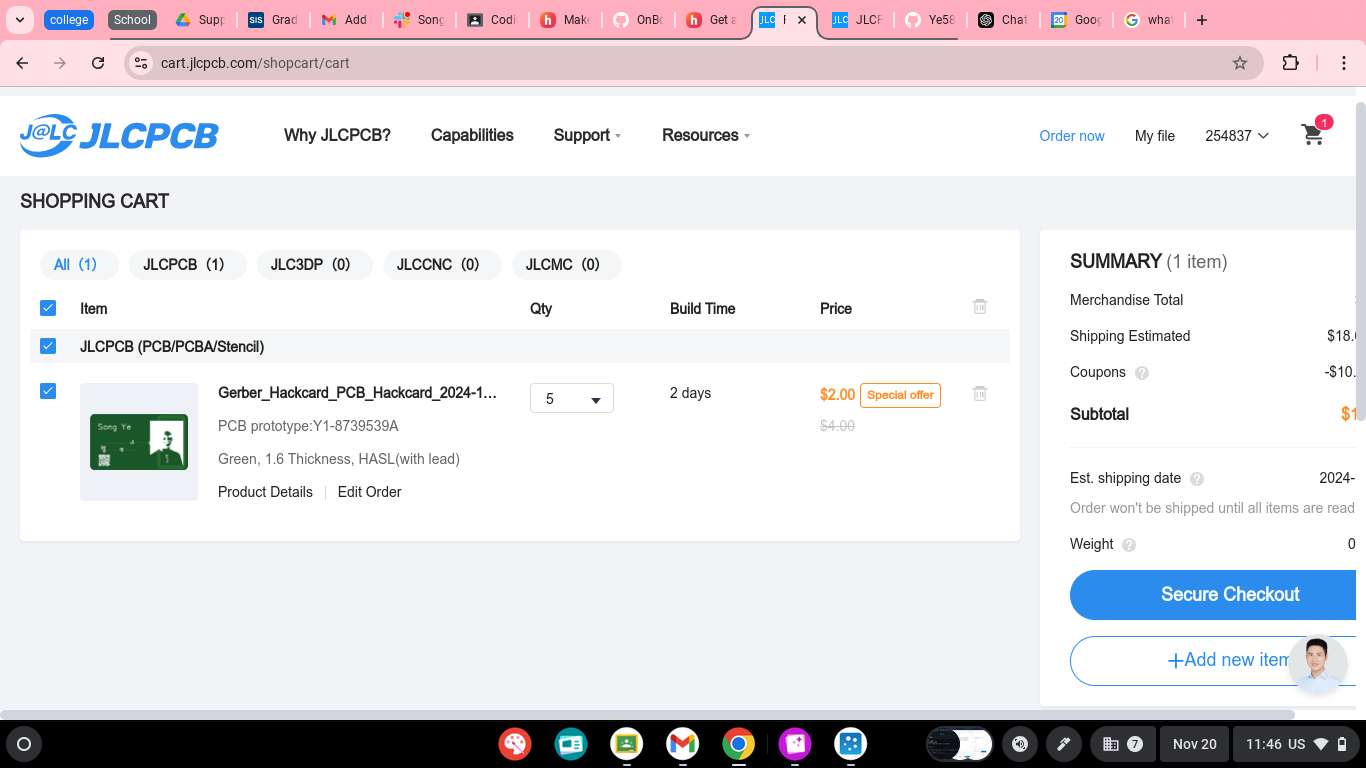Open the teal news app on shelf
Screen dimensions: 1366x768
point(571,744)
